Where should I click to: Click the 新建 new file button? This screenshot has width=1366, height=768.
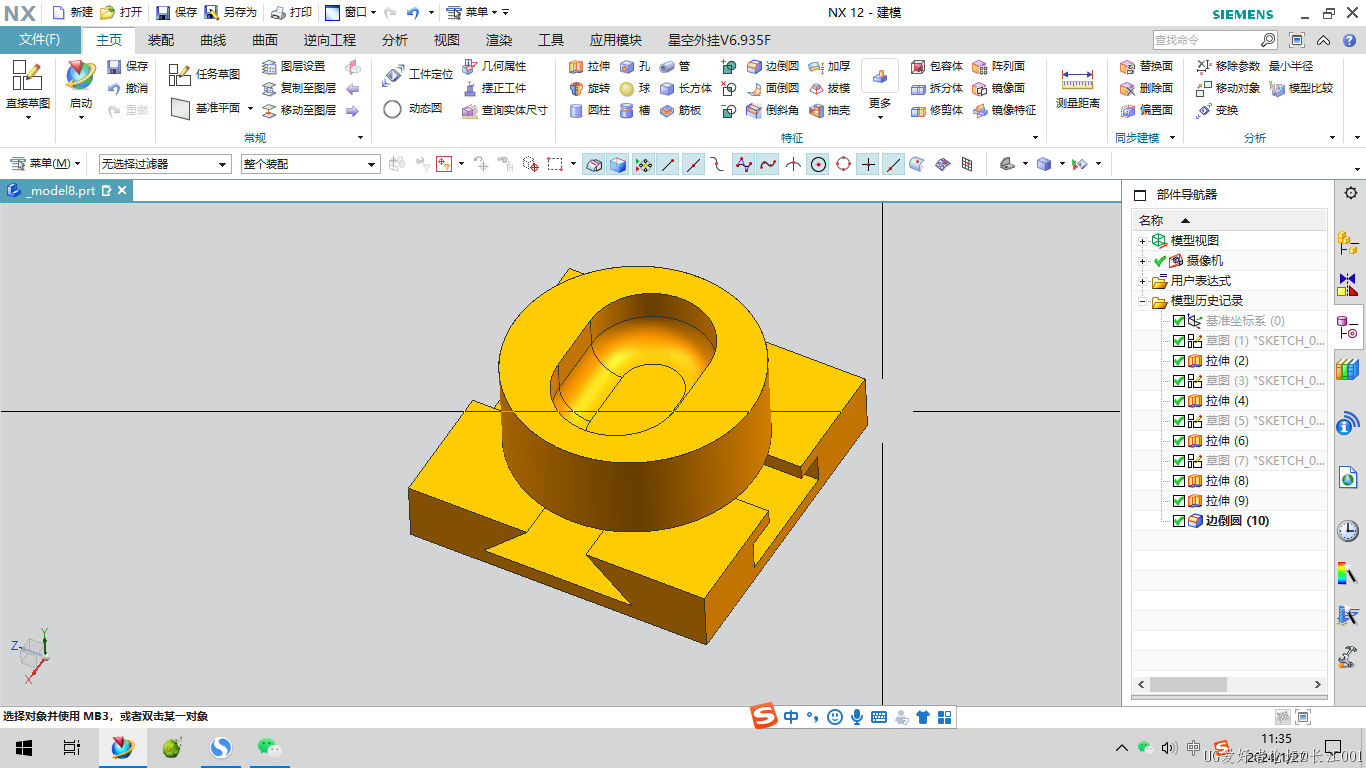pos(72,13)
